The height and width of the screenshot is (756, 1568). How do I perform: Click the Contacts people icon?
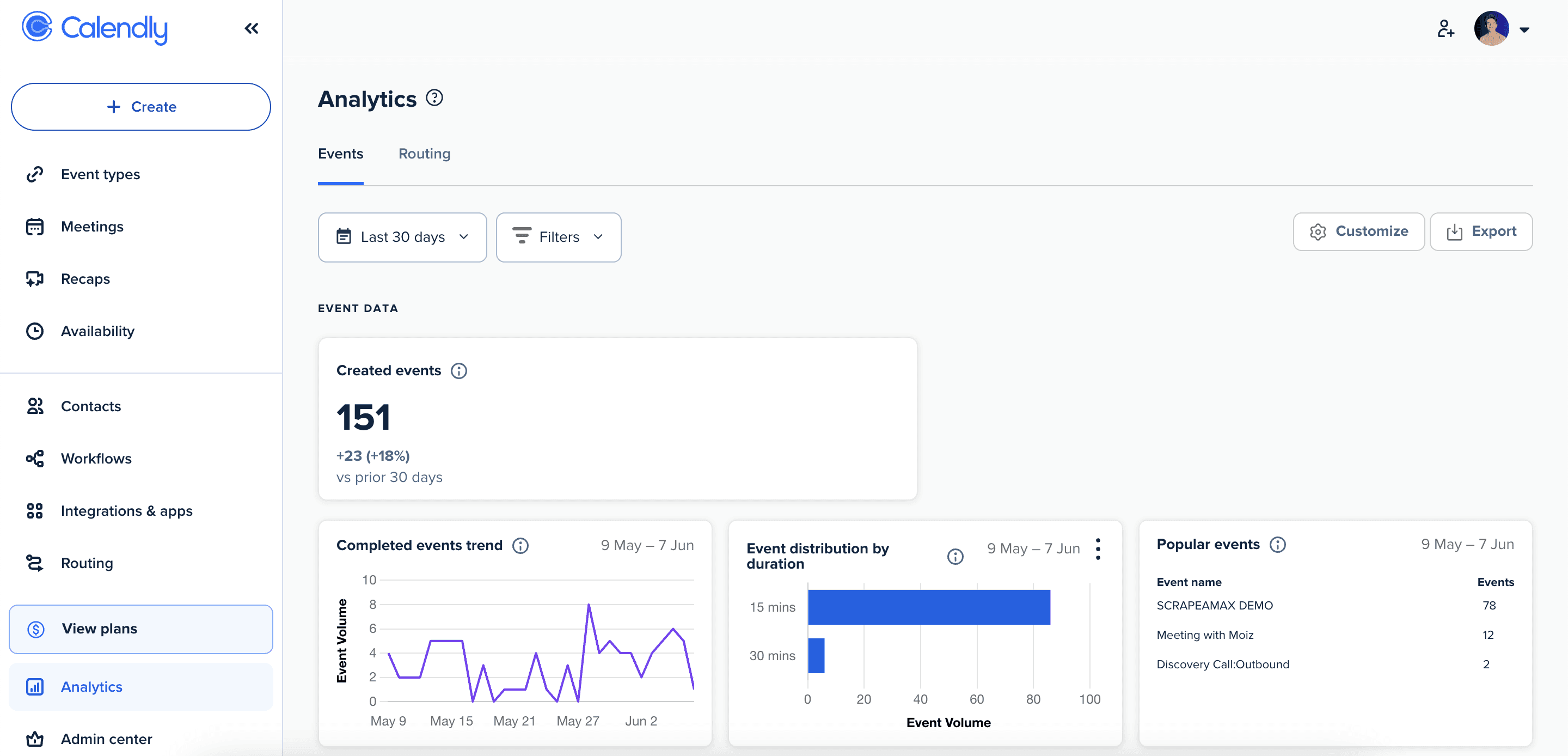35,406
